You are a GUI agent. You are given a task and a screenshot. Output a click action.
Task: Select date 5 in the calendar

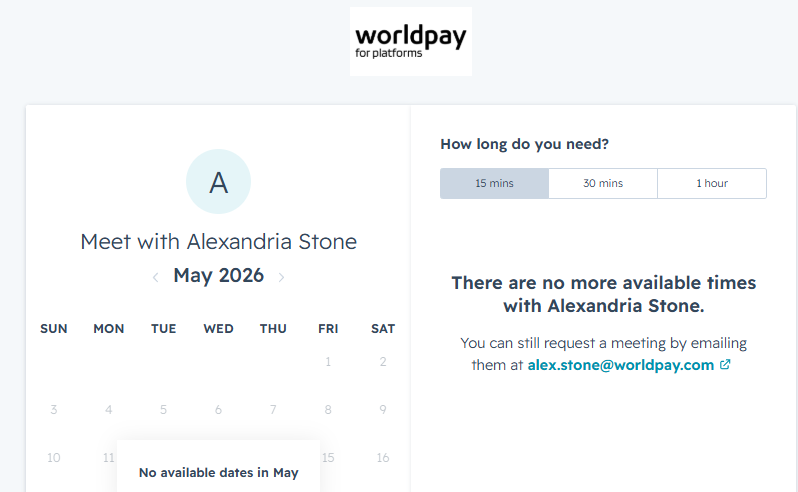coord(163,410)
